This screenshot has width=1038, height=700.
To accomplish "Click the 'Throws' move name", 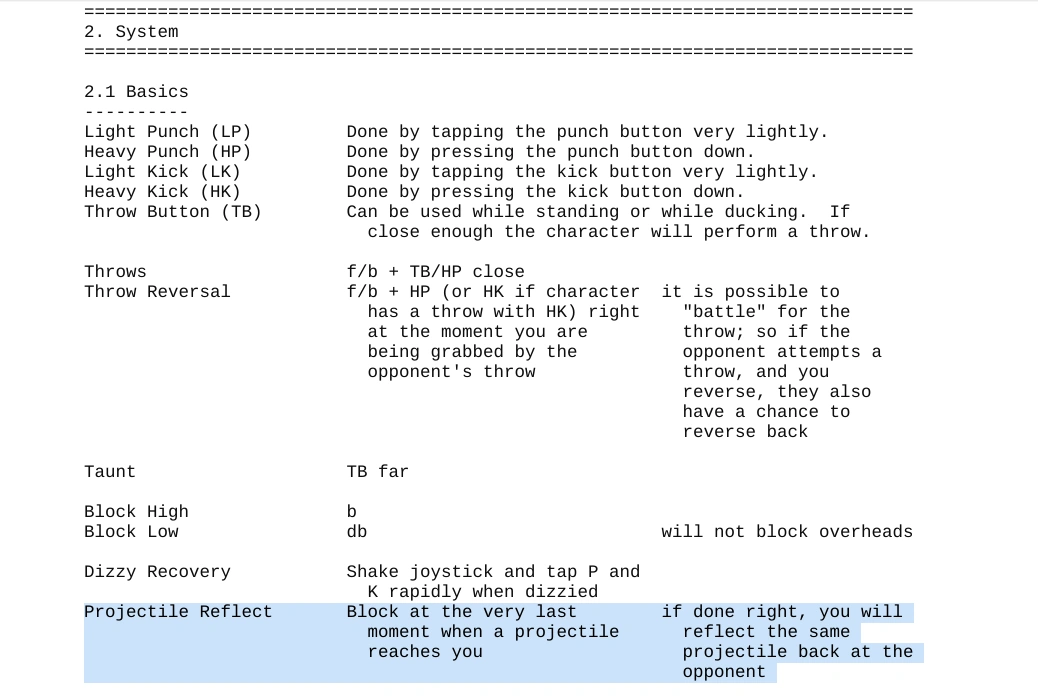I will [x=115, y=272].
